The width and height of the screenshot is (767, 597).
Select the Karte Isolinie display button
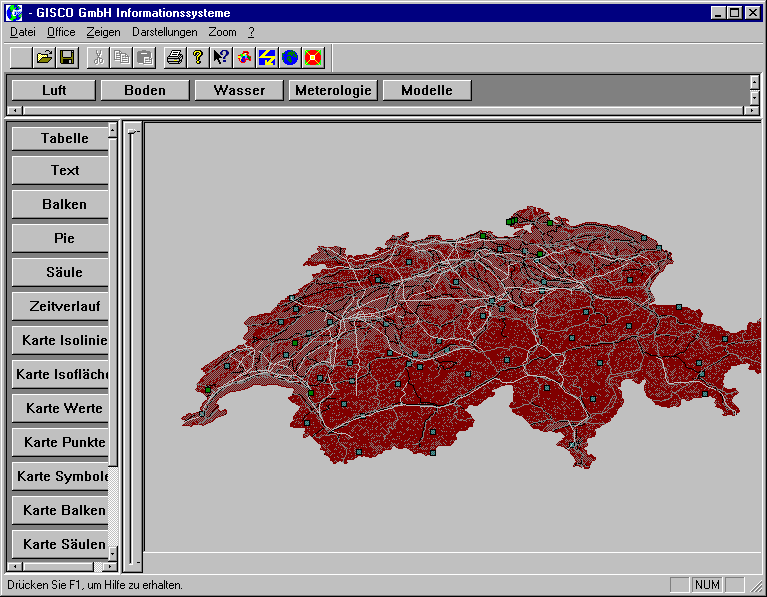pyautogui.click(x=64, y=340)
